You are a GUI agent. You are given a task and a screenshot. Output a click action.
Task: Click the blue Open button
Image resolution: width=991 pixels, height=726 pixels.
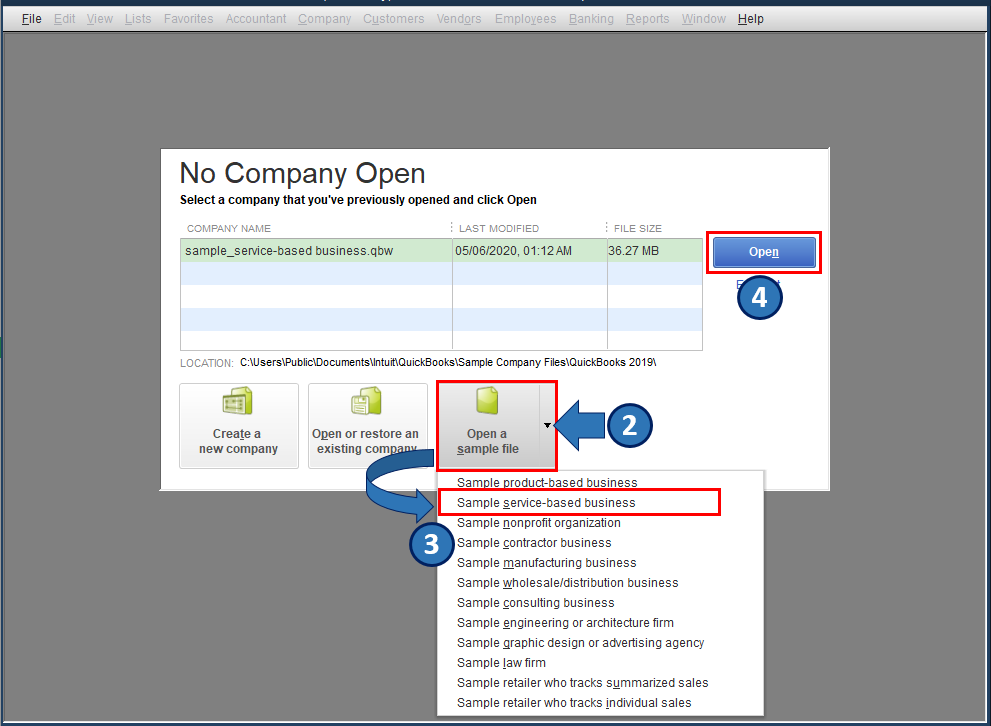point(763,252)
